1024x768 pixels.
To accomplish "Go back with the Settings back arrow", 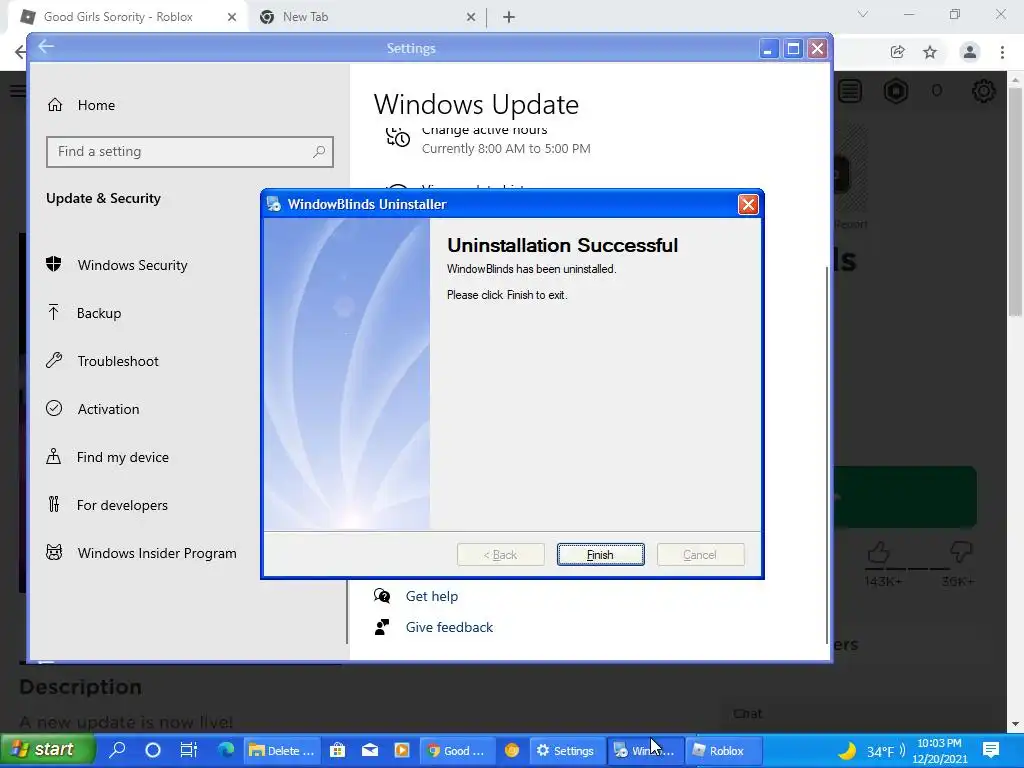I will click(x=46, y=47).
